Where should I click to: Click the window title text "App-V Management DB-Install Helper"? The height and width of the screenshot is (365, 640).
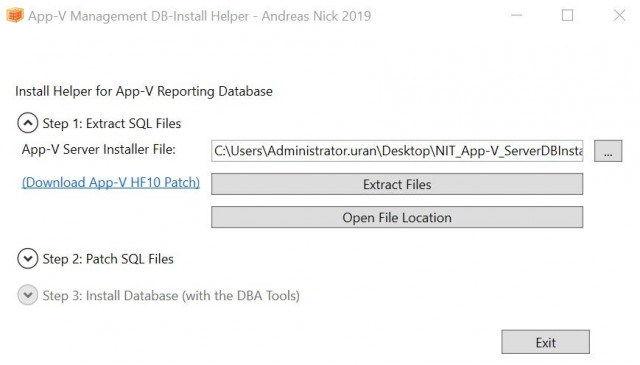[x=139, y=16]
